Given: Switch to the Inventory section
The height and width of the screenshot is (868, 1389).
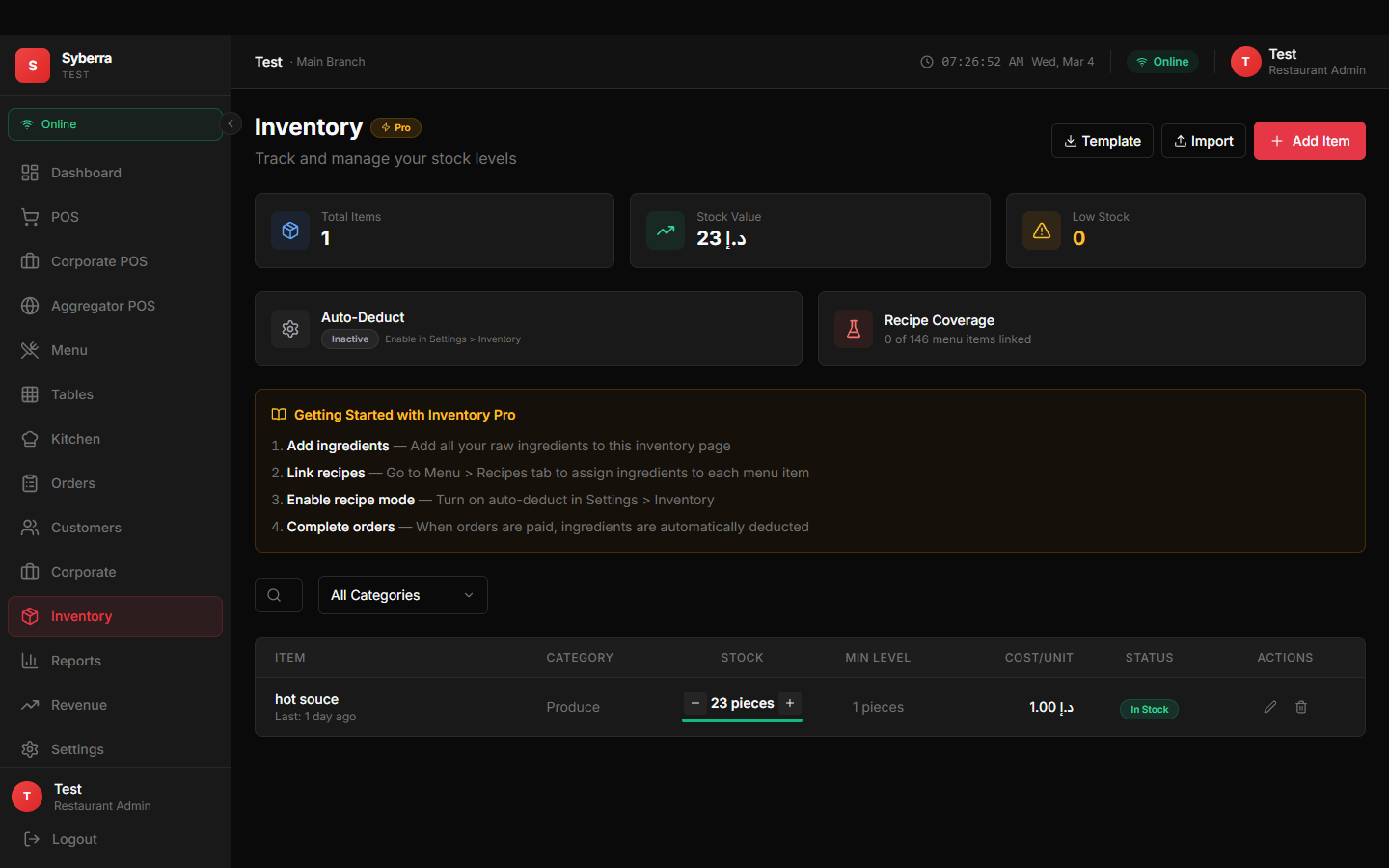Looking at the screenshot, I should [x=81, y=616].
